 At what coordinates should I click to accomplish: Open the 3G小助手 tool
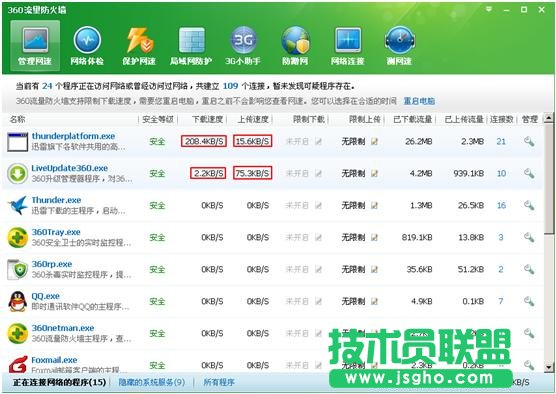pyautogui.click(x=243, y=45)
